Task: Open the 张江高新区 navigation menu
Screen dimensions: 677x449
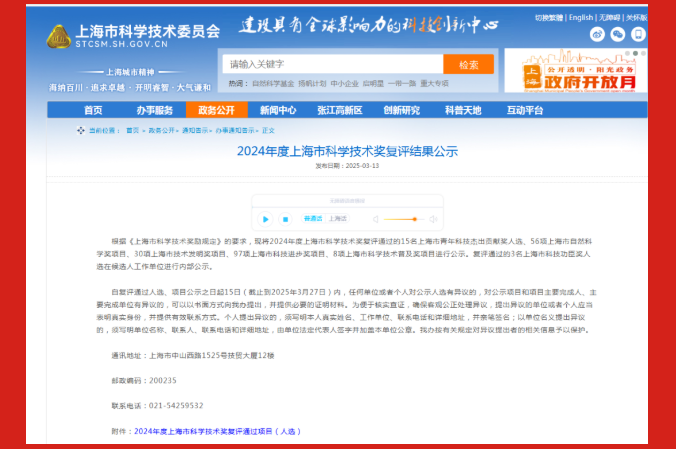Action: 339,110
